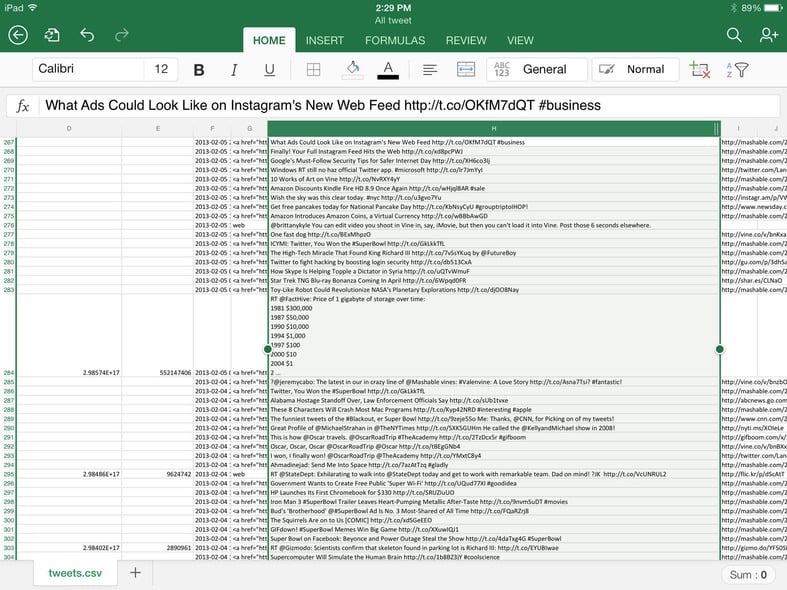Open the sort and filter icon
787x590 pixels.
click(737, 70)
